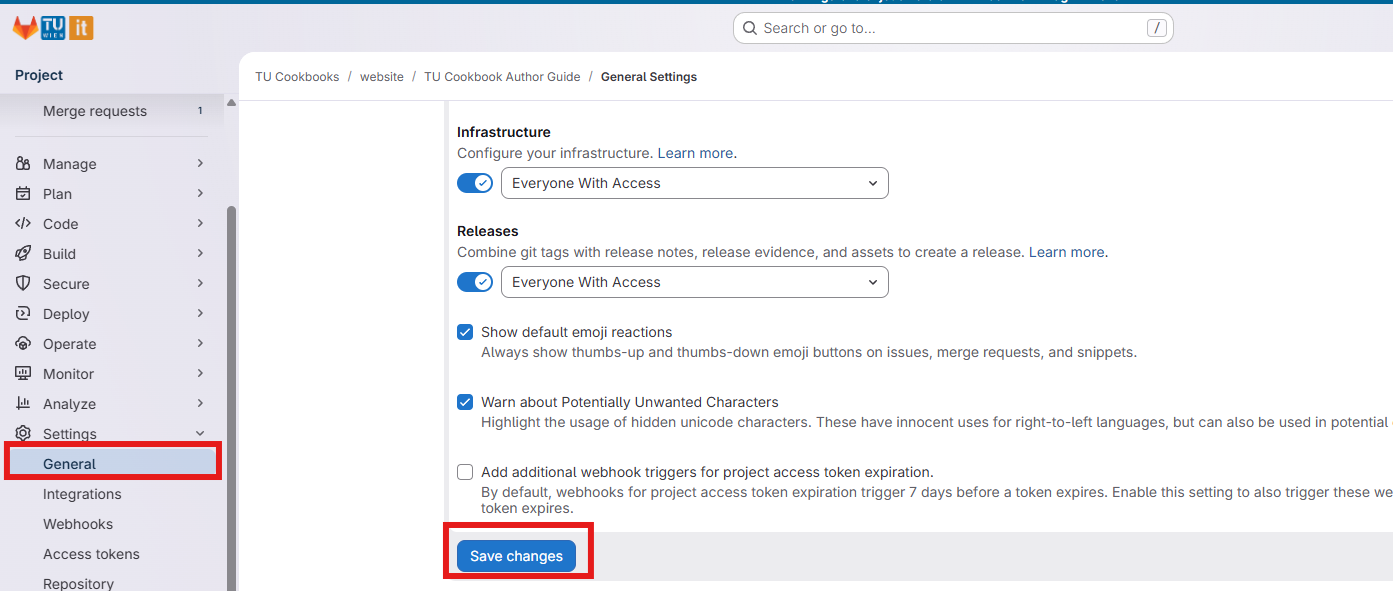Open Releases access level dropdown
This screenshot has width=1393, height=591.
click(694, 282)
